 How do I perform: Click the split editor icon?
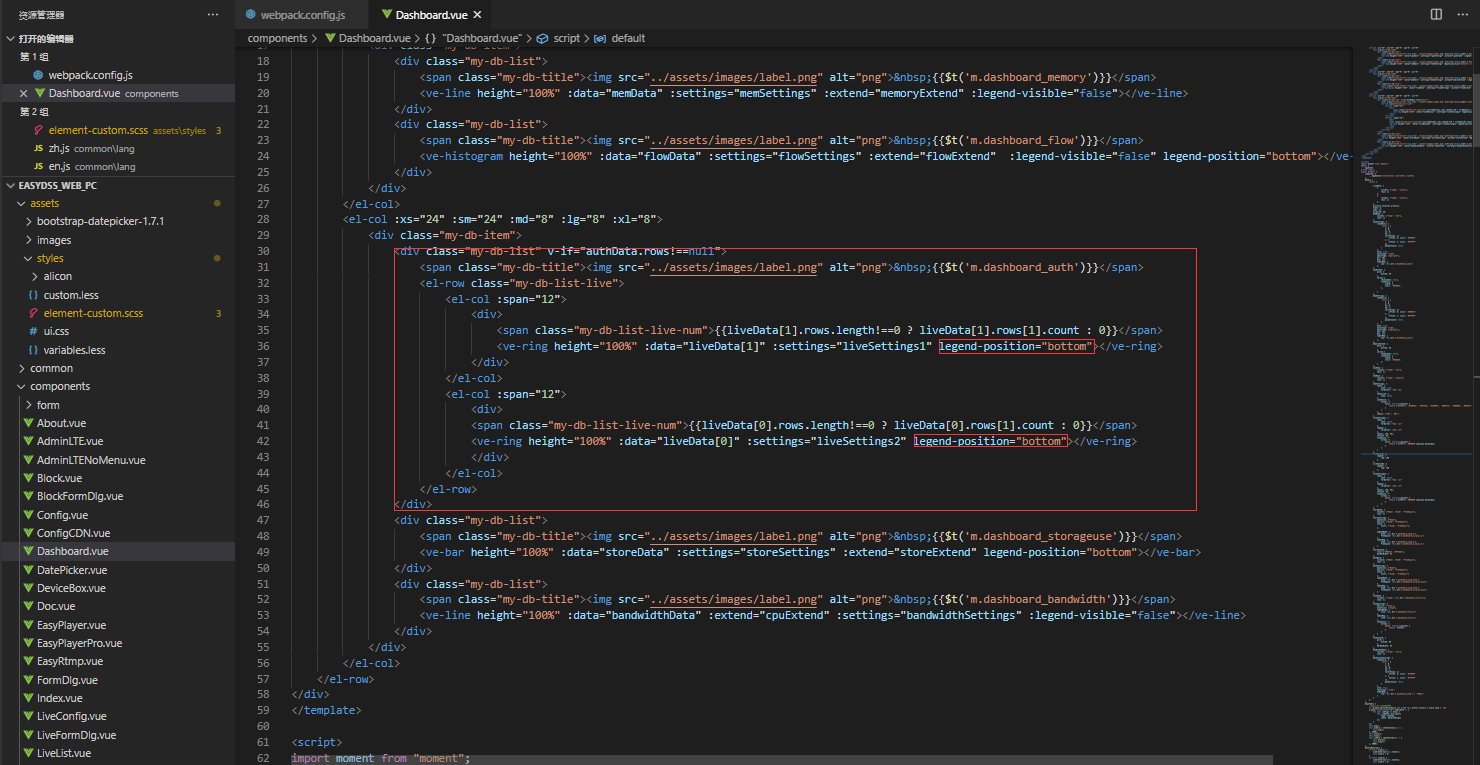click(x=1436, y=14)
